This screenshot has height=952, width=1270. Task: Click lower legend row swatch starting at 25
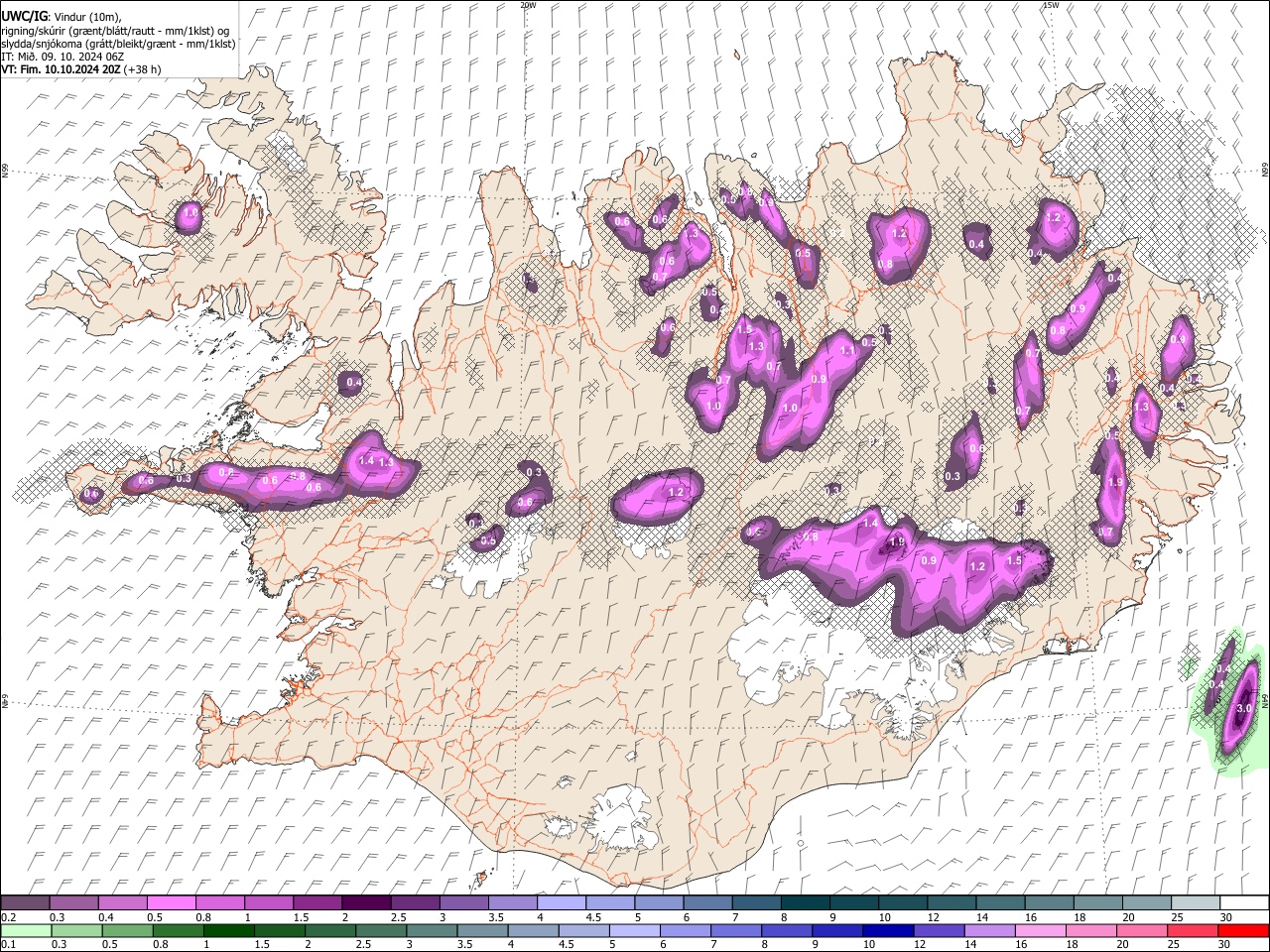coord(1192,930)
